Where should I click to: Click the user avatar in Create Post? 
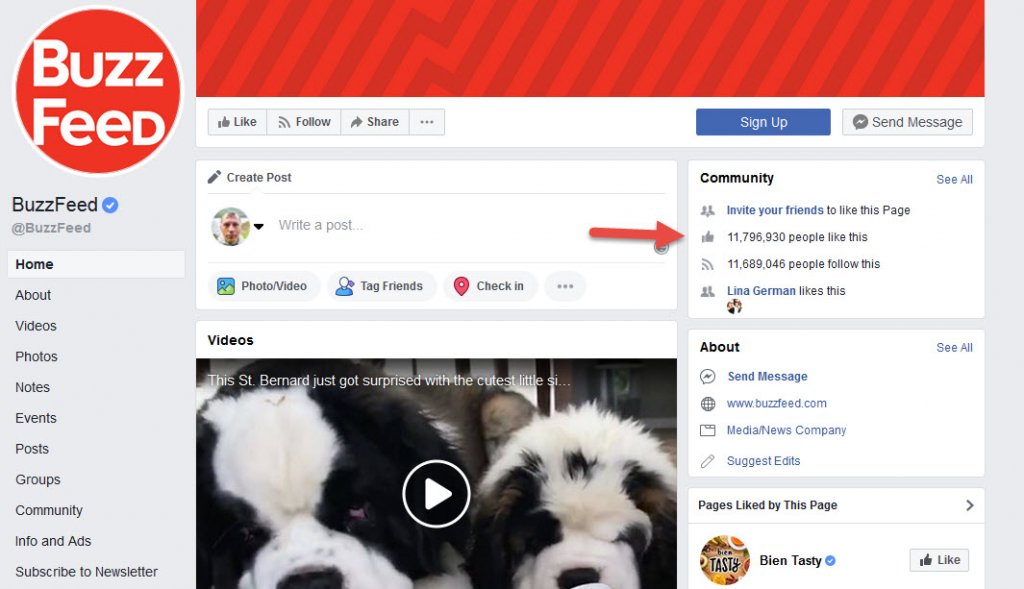pos(231,227)
